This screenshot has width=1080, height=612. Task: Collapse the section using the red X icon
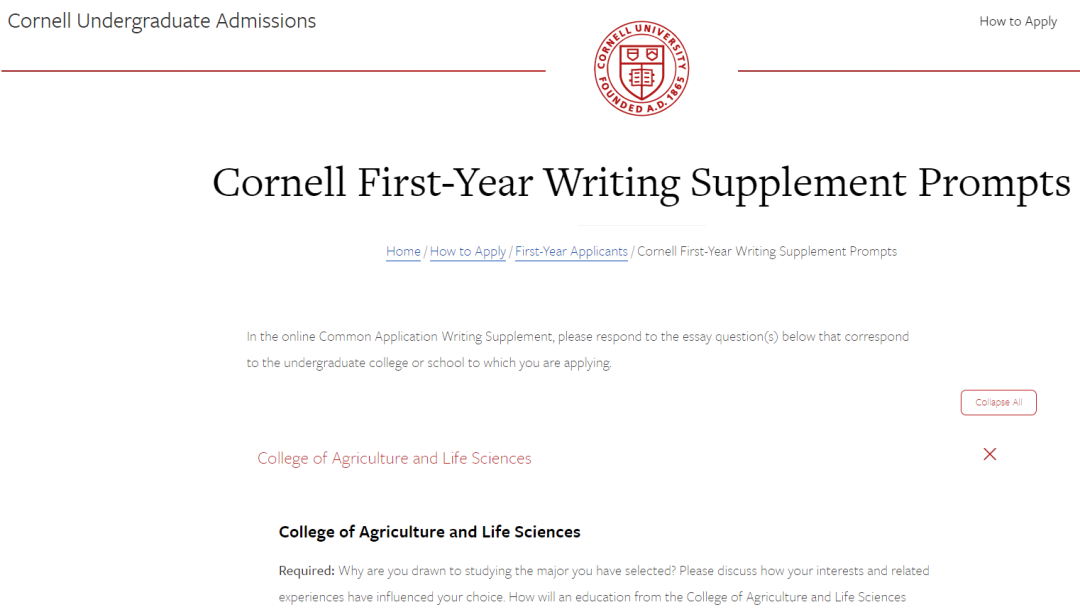990,454
